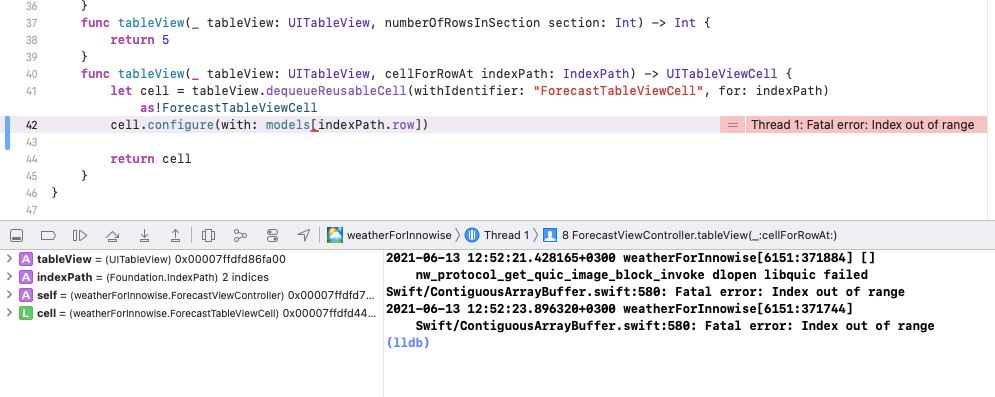Click the weatherForInnowise app icon

coord(334,235)
